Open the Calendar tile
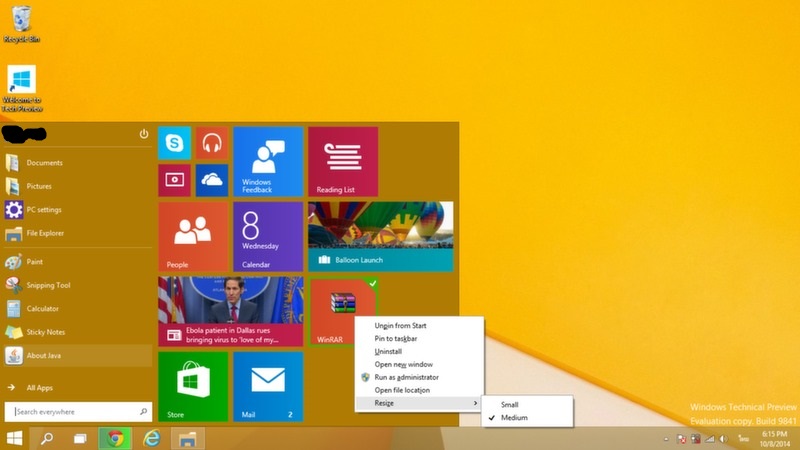Viewport: 800px width, 450px height. click(x=268, y=237)
